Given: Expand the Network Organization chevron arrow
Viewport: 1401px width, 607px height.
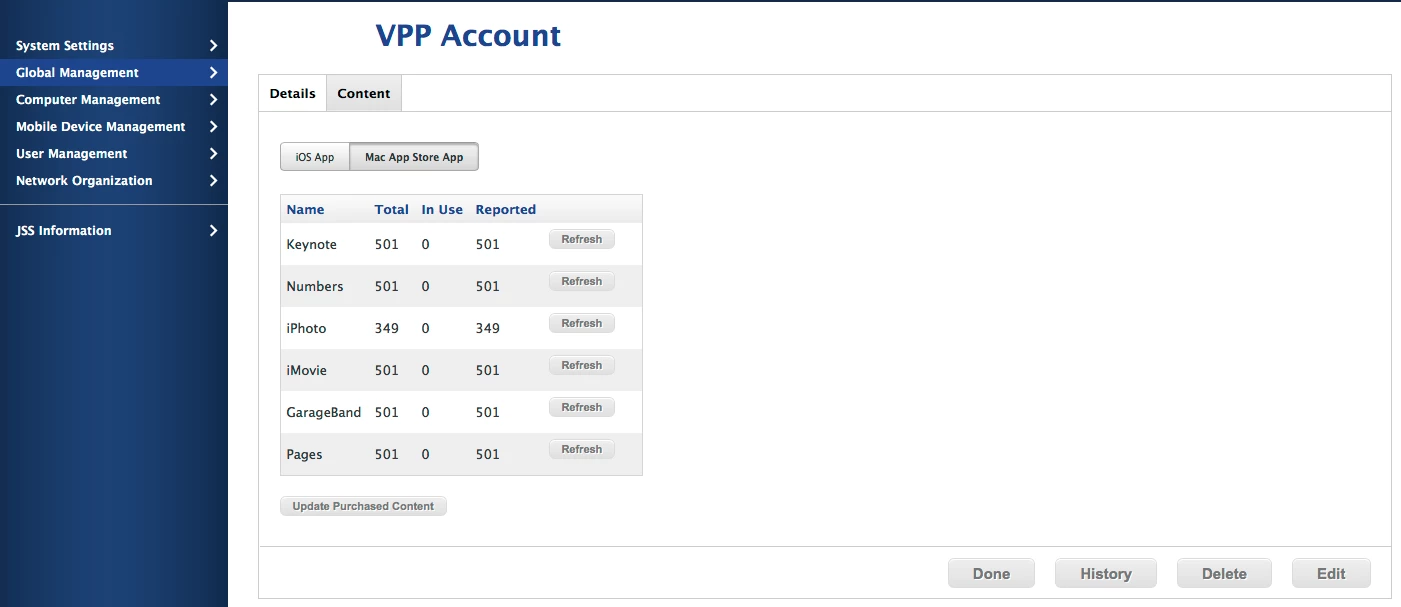Looking at the screenshot, I should pos(213,181).
